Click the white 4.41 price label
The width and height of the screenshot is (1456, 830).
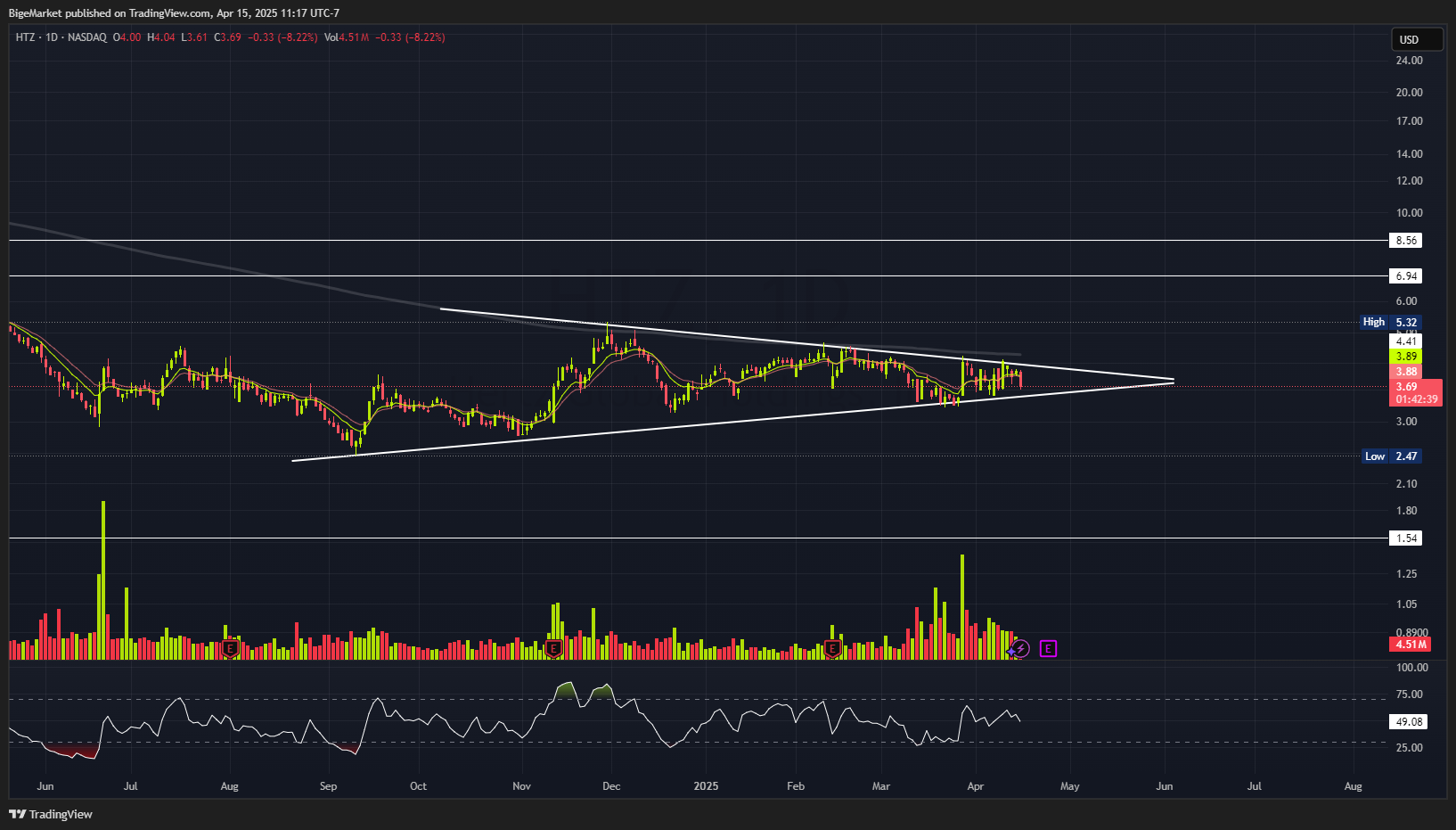point(1406,341)
